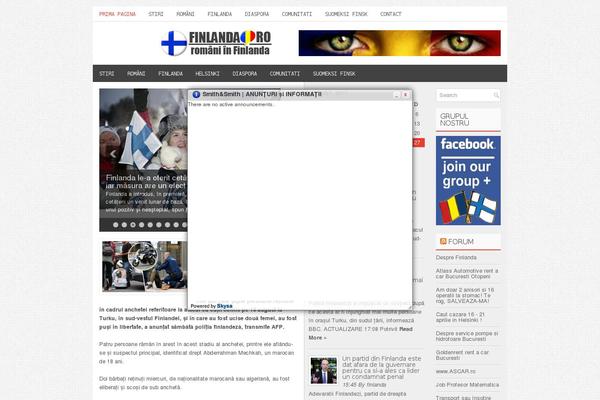The image size is (600, 400).
Task: Click the search magnifier icon
Action: click(x=495, y=96)
